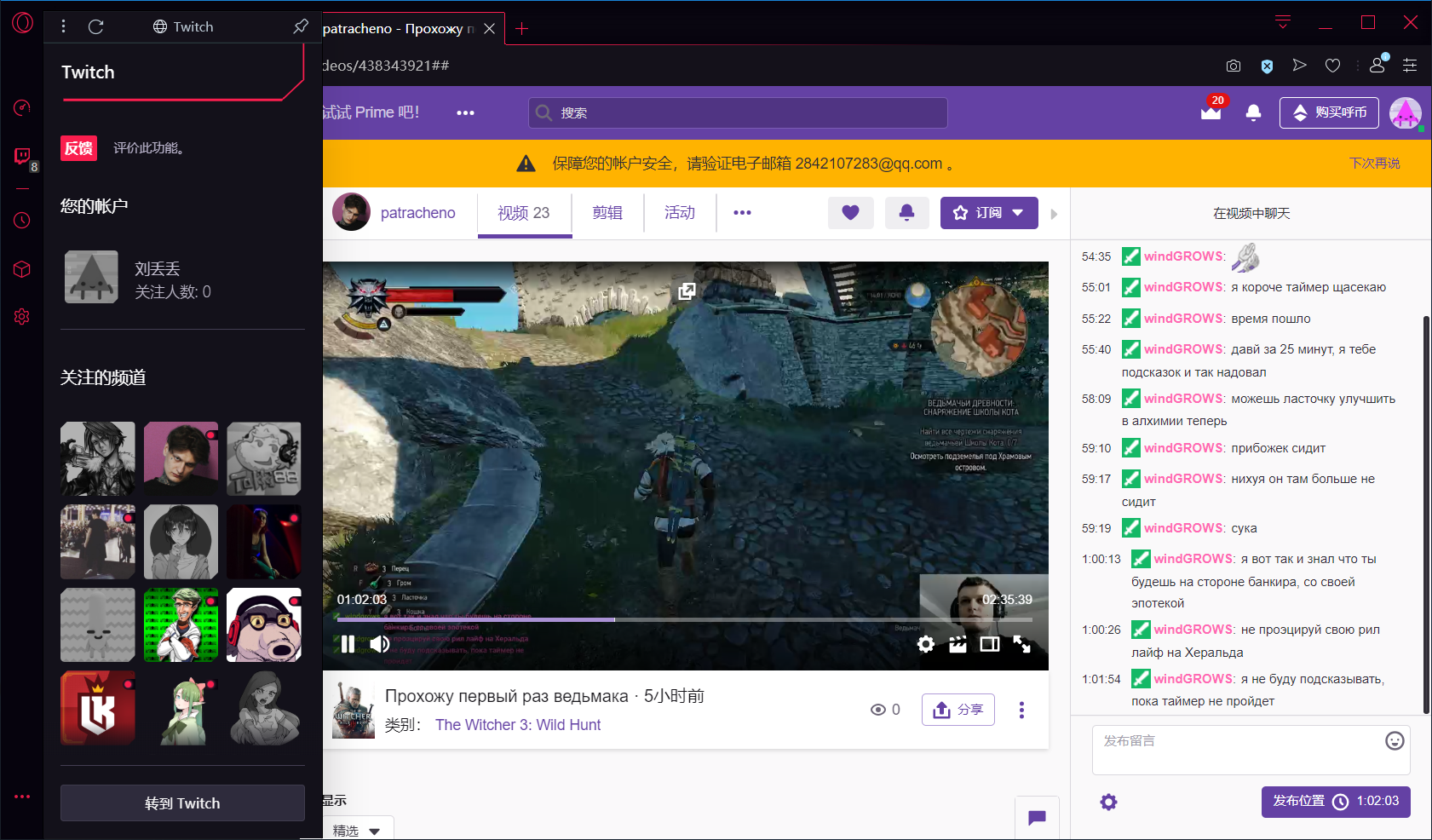Open chat settings gear icon

point(1108,802)
